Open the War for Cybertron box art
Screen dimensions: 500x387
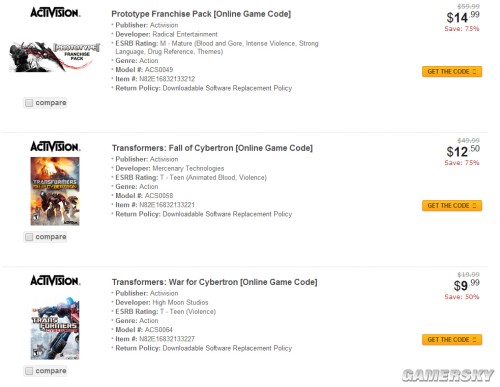click(x=55, y=328)
